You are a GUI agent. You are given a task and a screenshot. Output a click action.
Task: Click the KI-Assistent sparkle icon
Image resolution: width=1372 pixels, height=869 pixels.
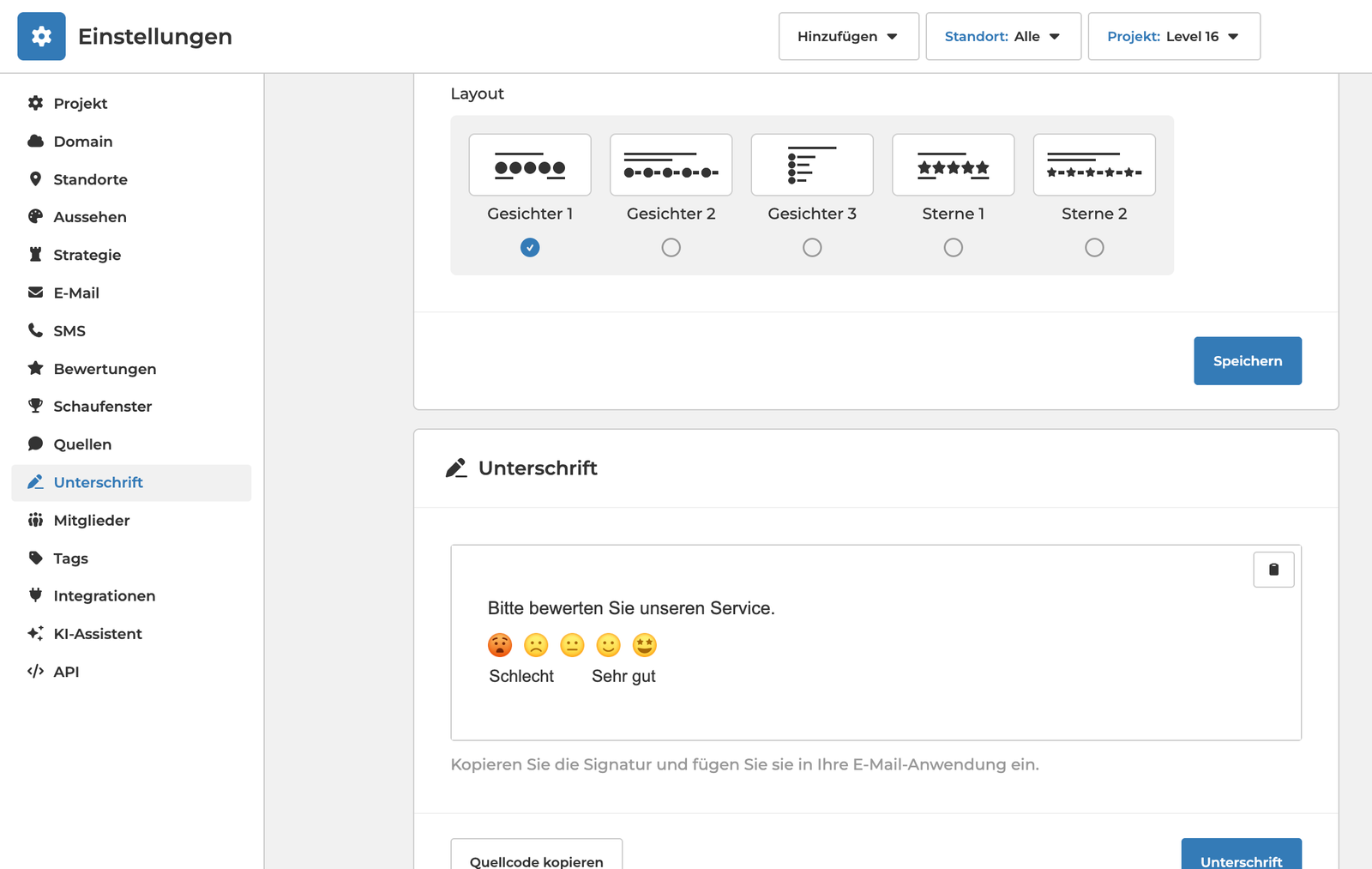pos(35,633)
